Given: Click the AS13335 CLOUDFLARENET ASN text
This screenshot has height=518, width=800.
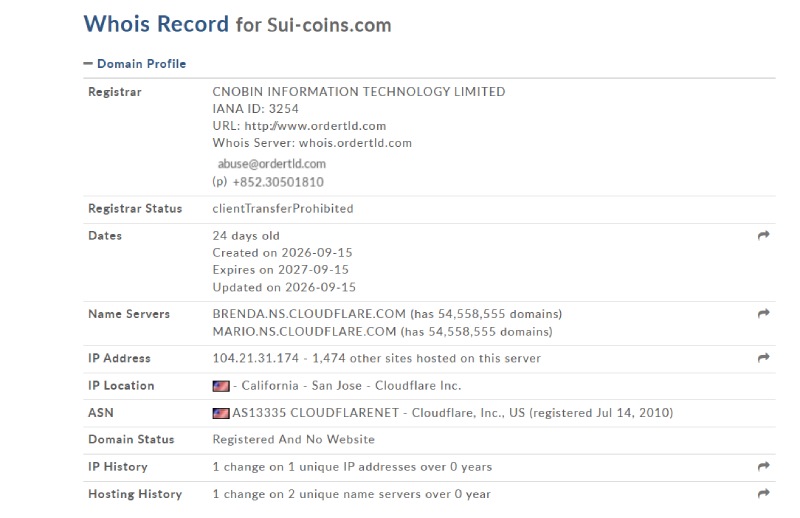Looking at the screenshot, I should 315,413.
